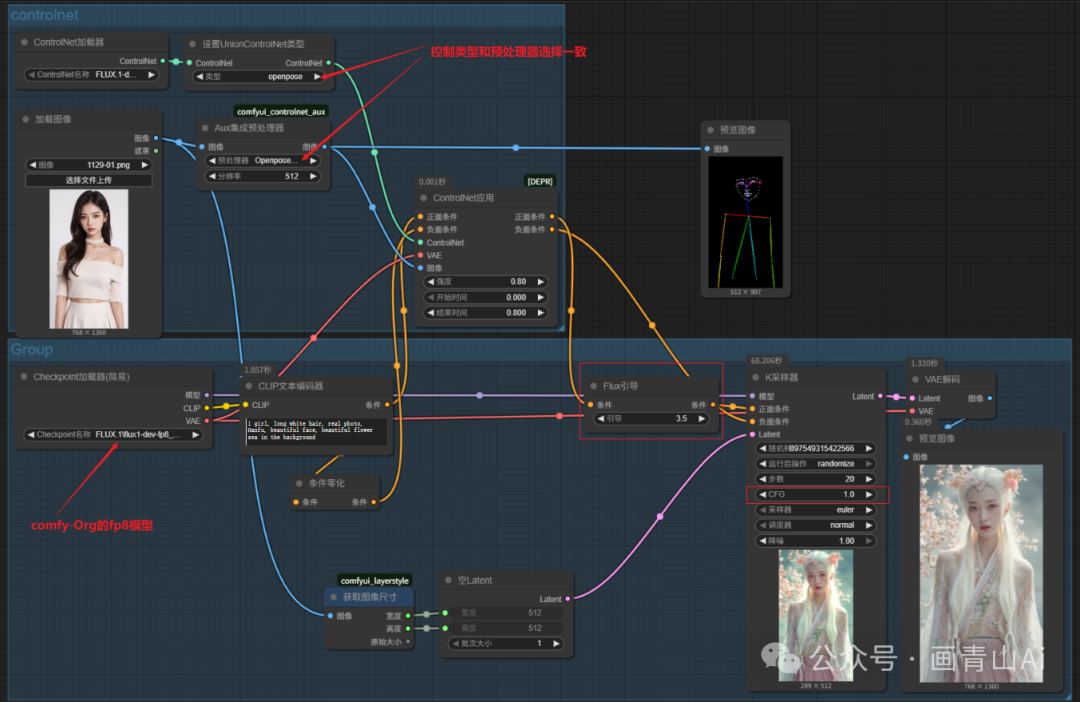Image resolution: width=1080 pixels, height=702 pixels.
Task: Open the 调度器 normal dropdown
Action: pyautogui.click(x=816, y=525)
